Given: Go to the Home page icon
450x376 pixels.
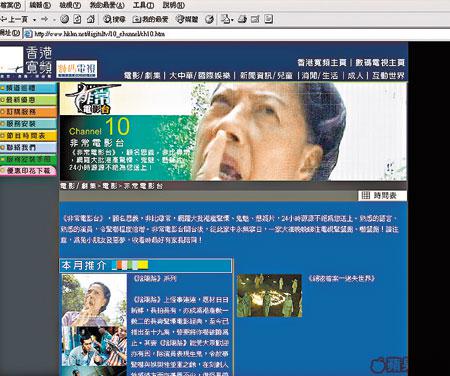Looking at the screenshot, I should coord(90,19).
